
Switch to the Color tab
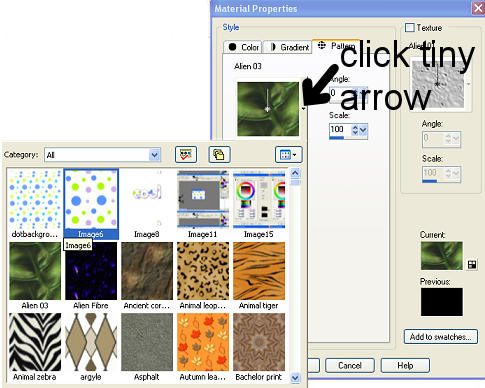pos(243,47)
